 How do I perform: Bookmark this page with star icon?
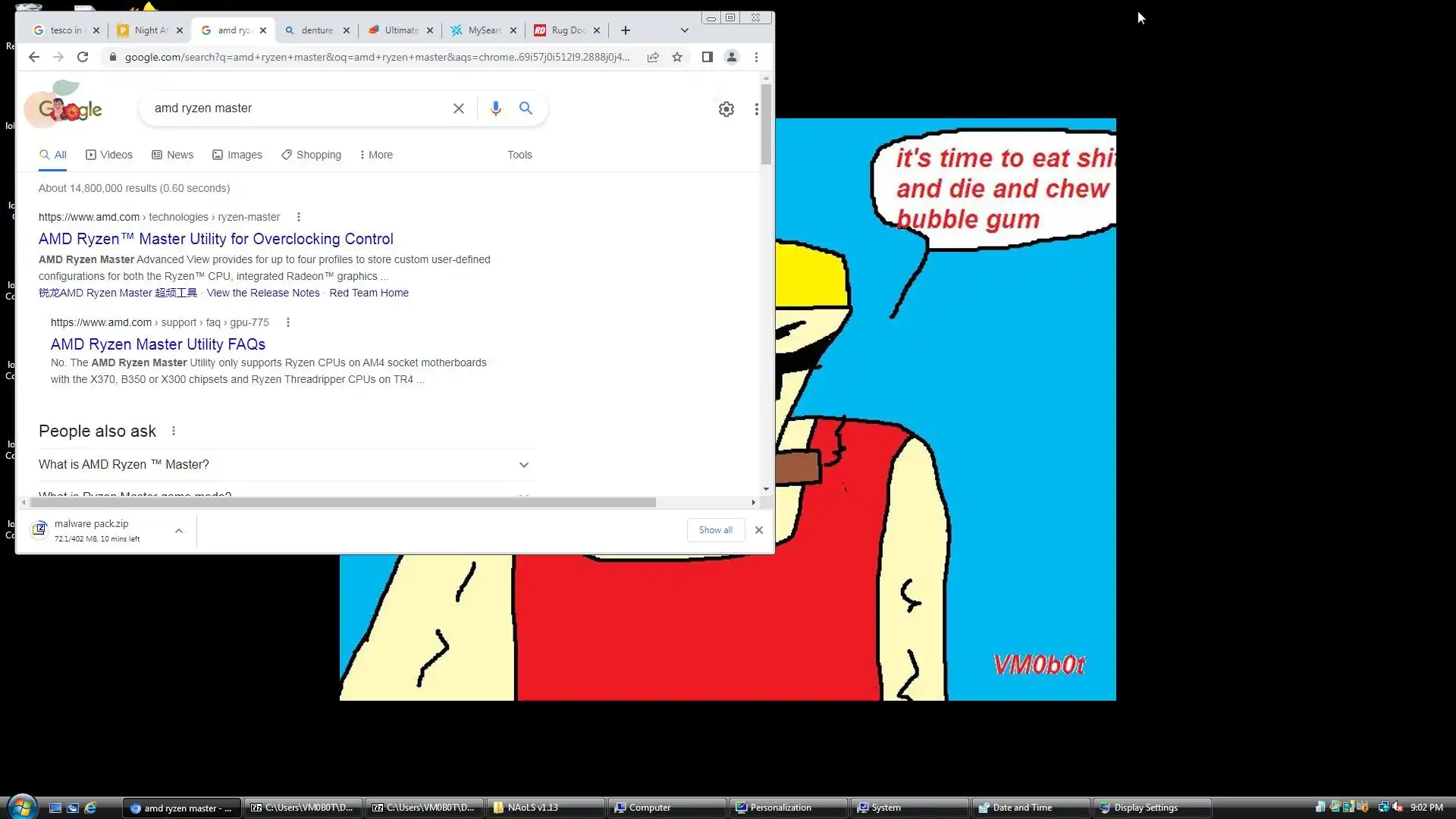[x=677, y=57]
